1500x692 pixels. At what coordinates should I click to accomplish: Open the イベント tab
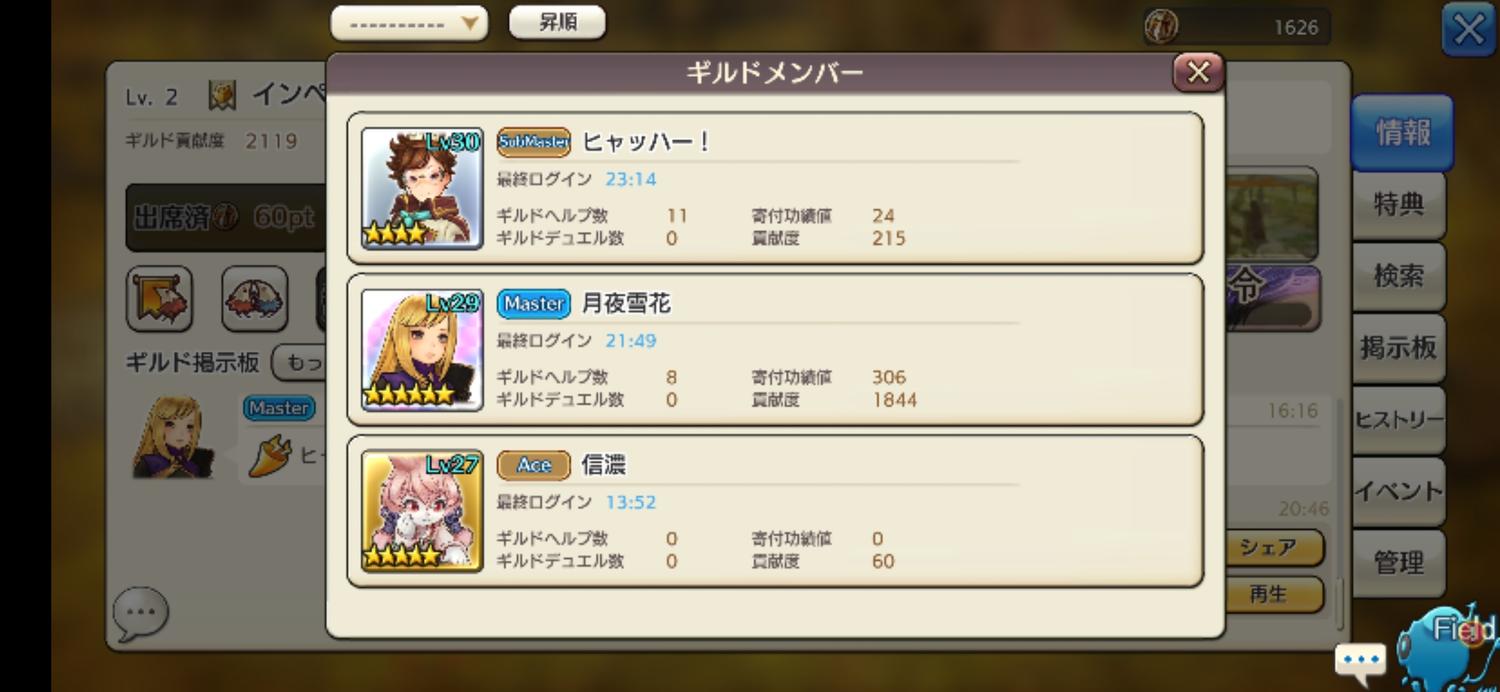tap(1399, 491)
